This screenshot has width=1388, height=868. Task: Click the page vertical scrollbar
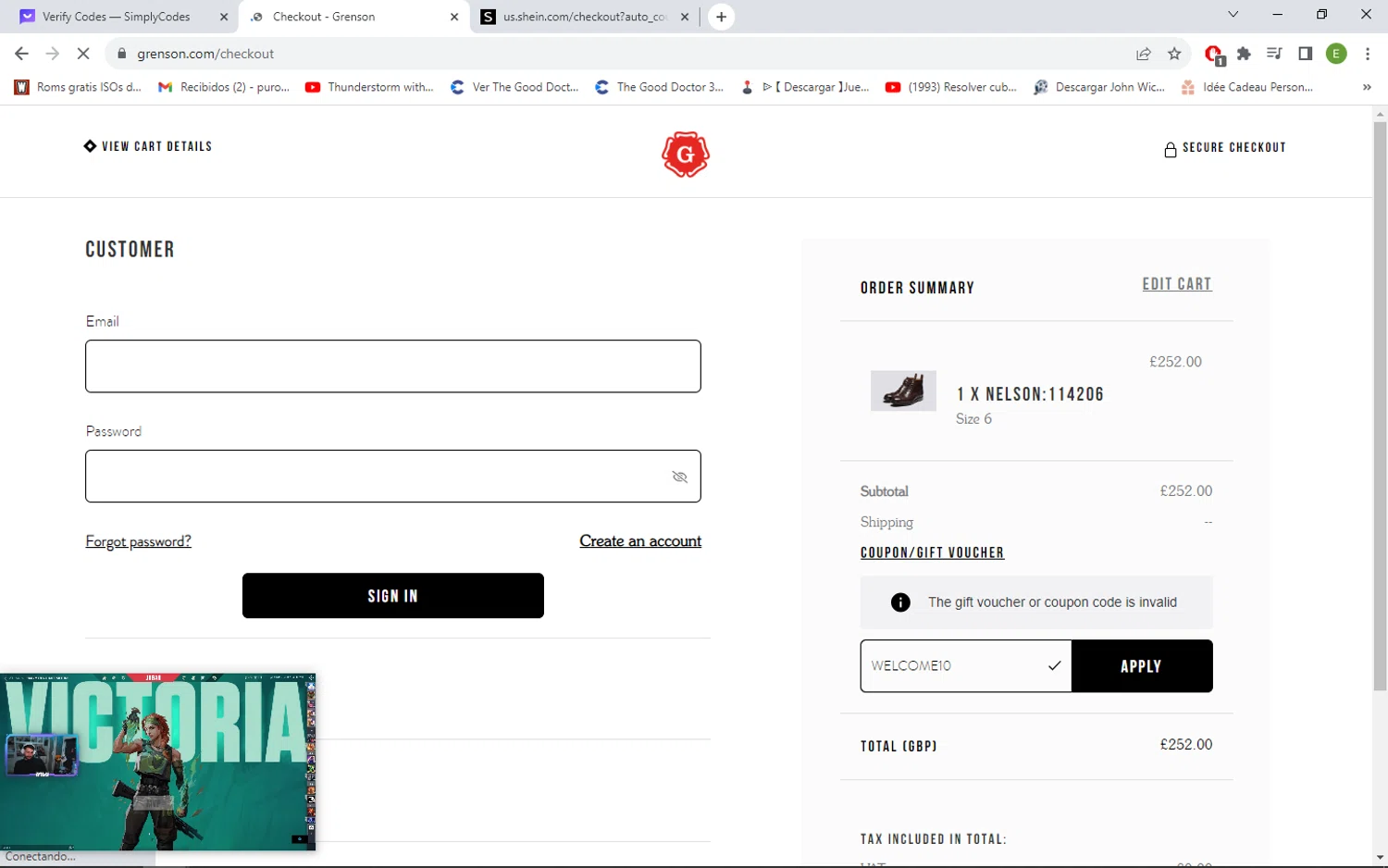pyautogui.click(x=1380, y=407)
